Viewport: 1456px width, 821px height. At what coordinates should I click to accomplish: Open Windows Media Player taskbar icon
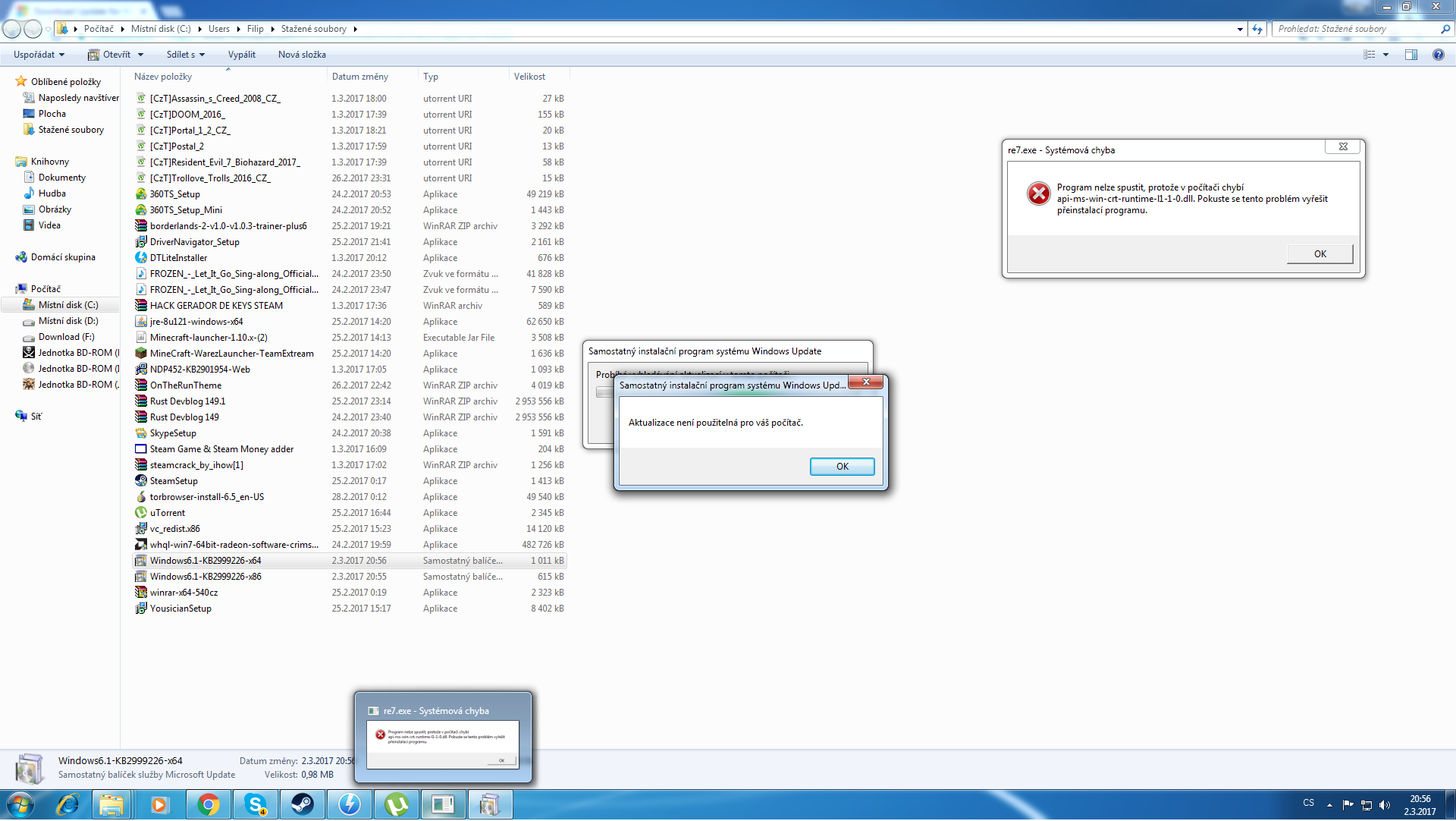click(x=159, y=804)
